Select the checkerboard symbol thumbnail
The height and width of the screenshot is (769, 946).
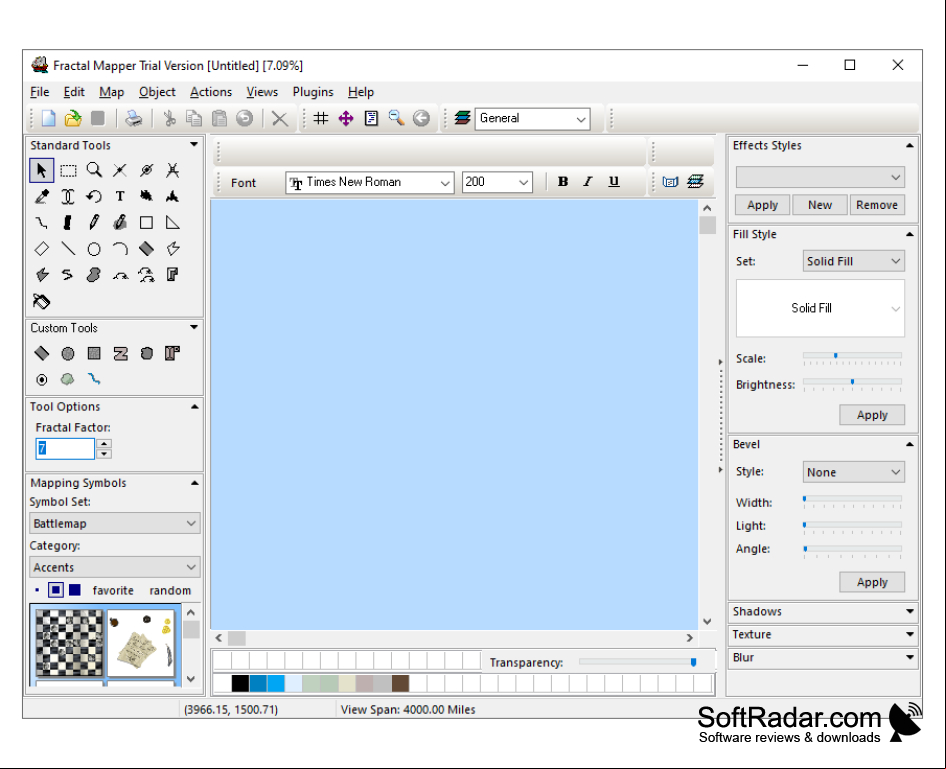69,642
